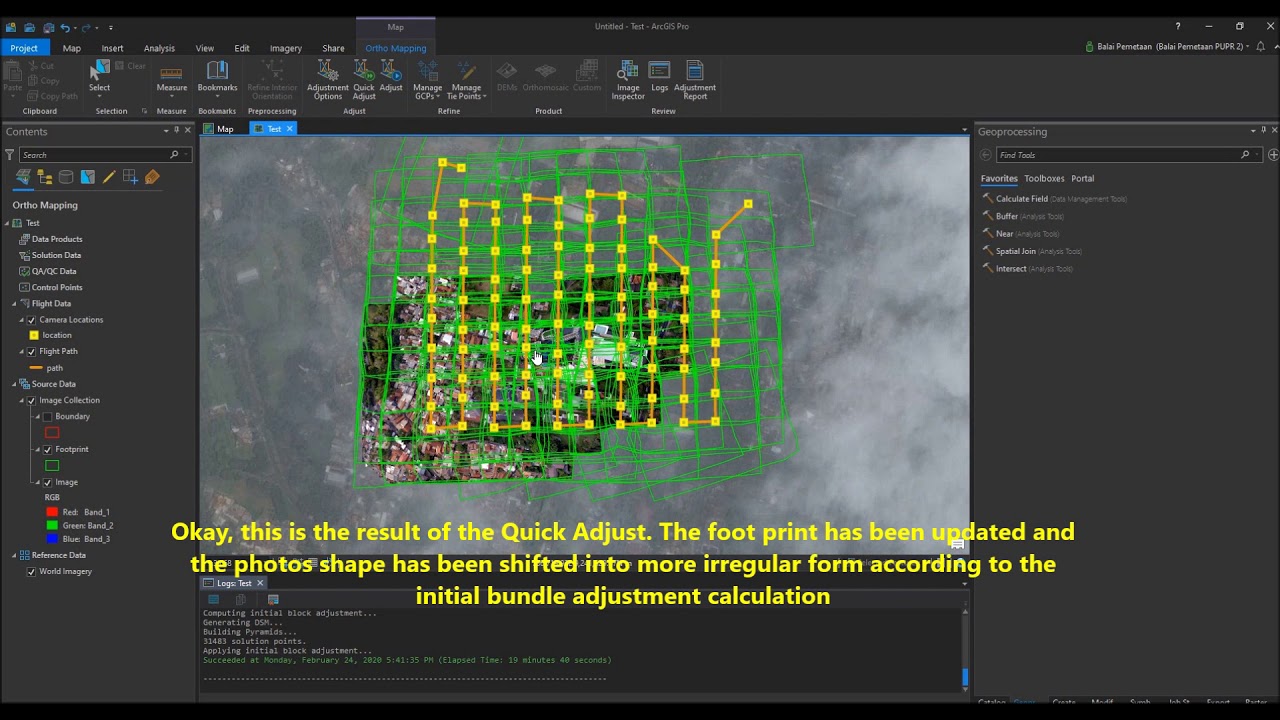Switch to the Imagery ribbon tab
The width and height of the screenshot is (1280, 720).
click(x=285, y=48)
